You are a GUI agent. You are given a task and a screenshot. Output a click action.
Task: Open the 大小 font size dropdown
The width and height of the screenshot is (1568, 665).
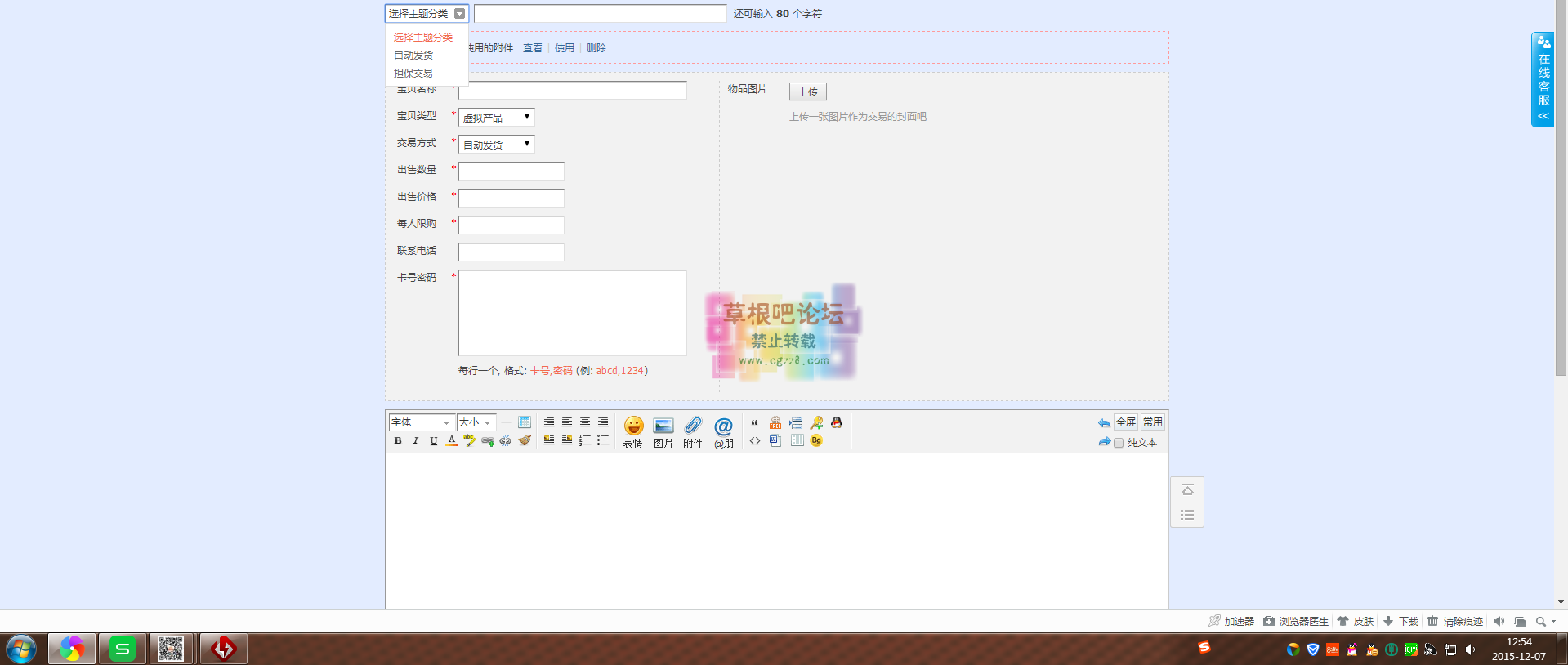476,422
